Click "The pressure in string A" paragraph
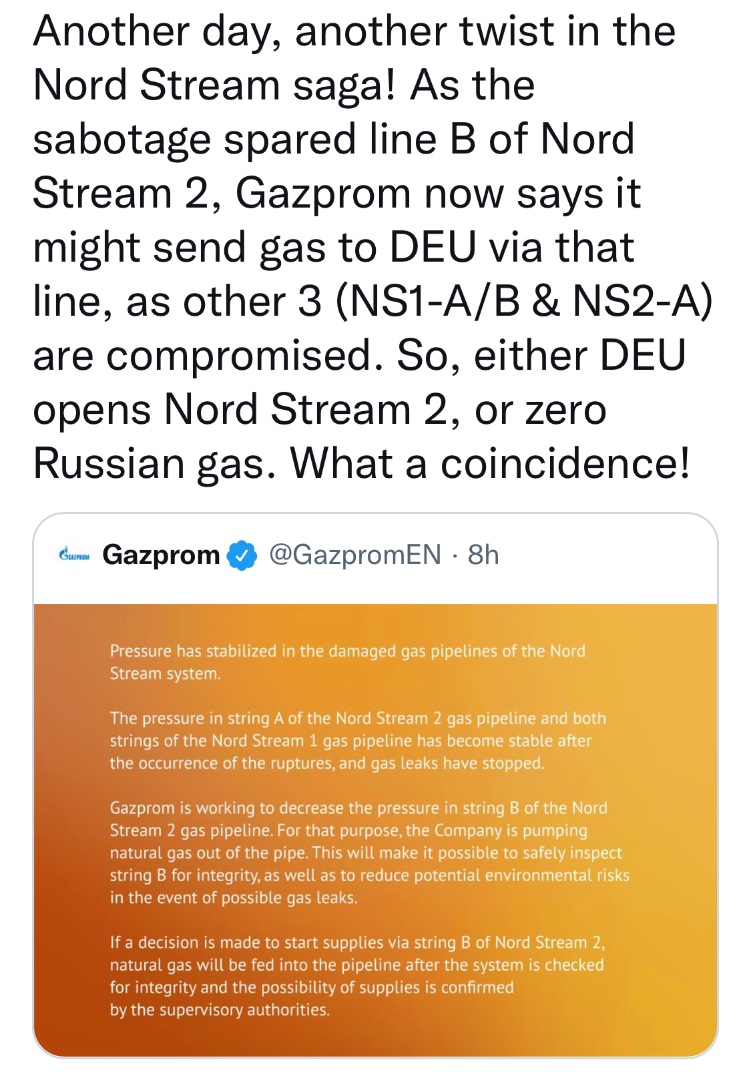 point(358,740)
